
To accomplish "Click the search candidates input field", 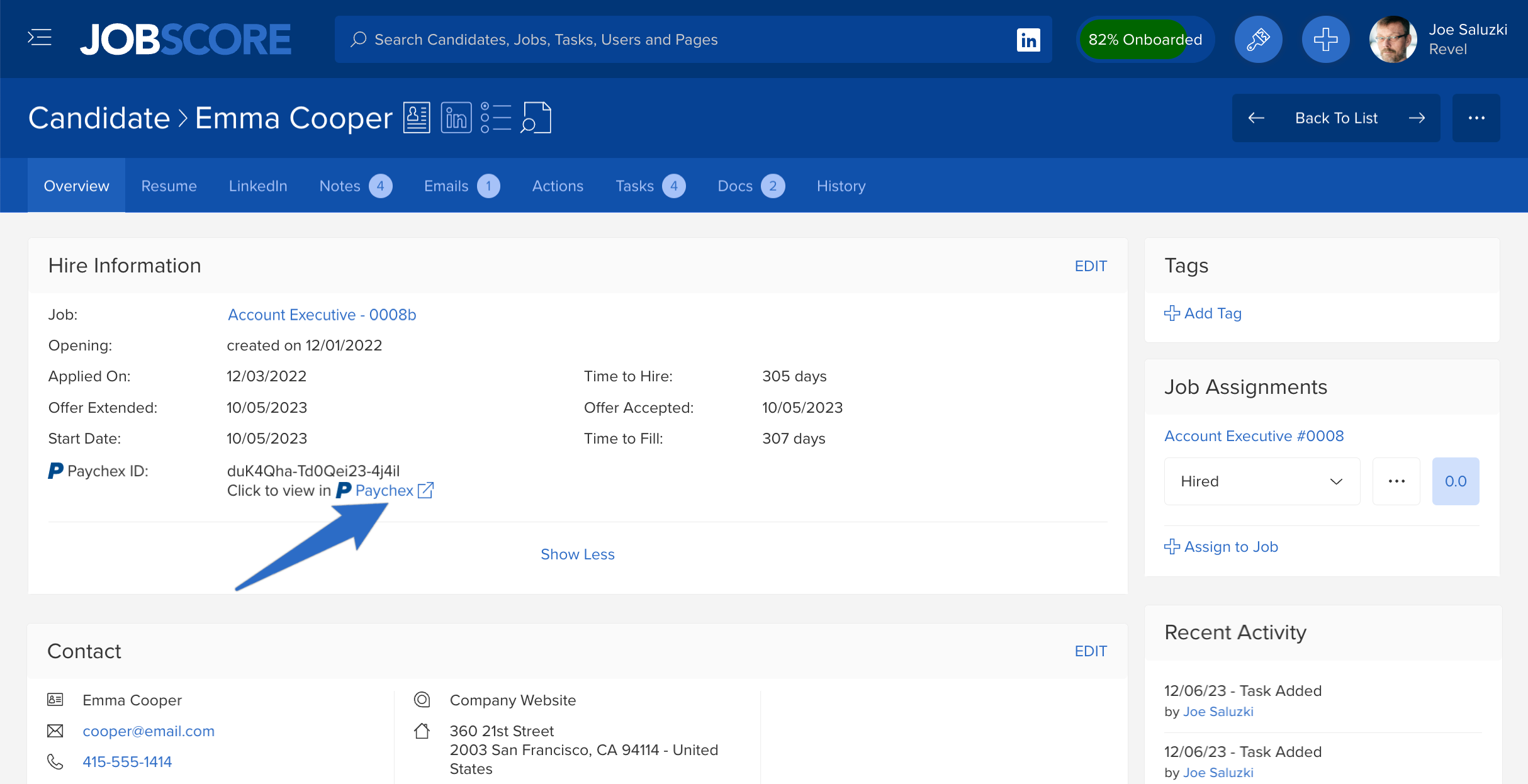I will [680, 40].
